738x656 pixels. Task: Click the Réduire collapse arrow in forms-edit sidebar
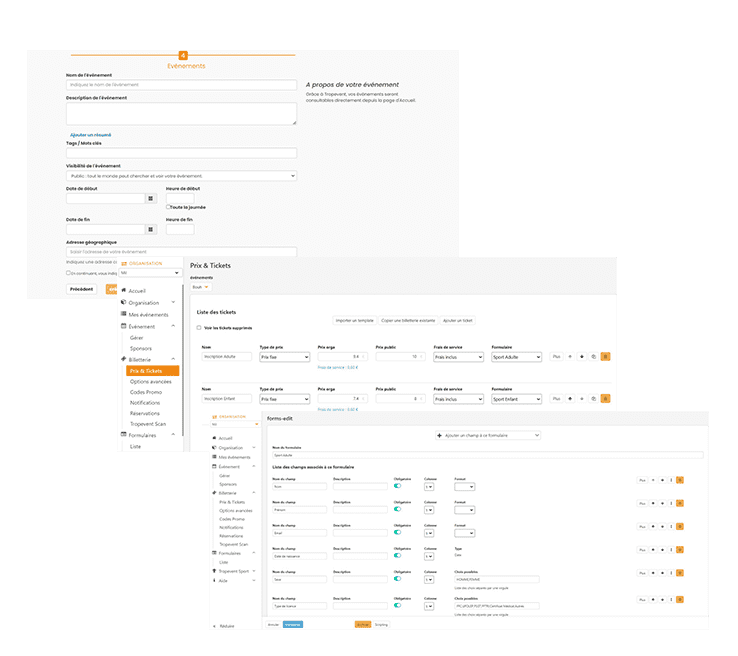click(x=215, y=626)
